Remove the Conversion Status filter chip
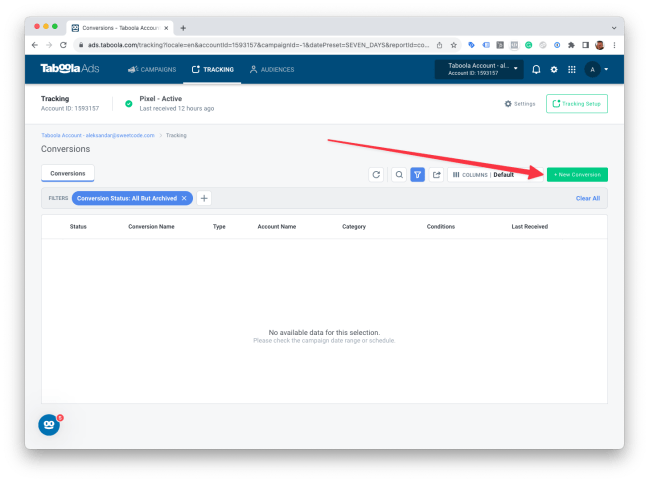 [x=184, y=198]
